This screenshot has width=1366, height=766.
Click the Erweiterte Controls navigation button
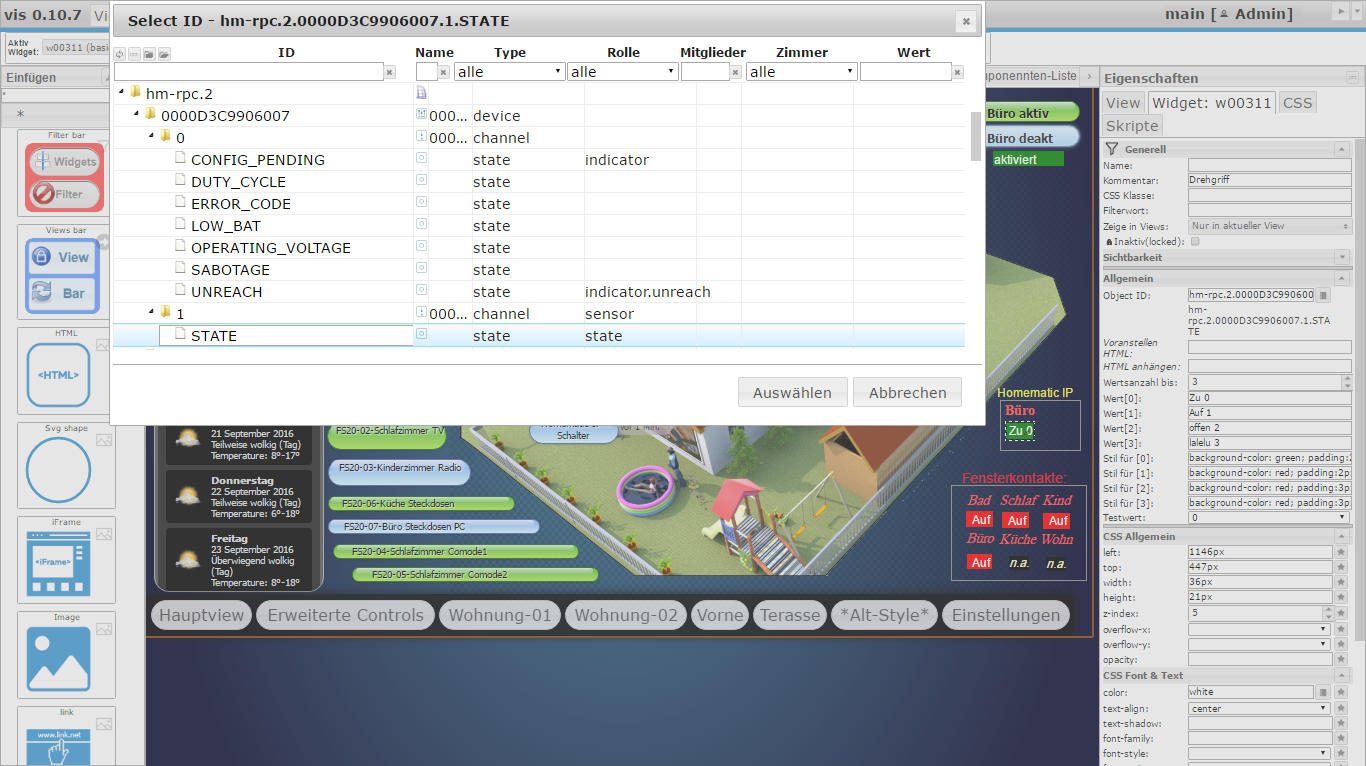point(346,615)
